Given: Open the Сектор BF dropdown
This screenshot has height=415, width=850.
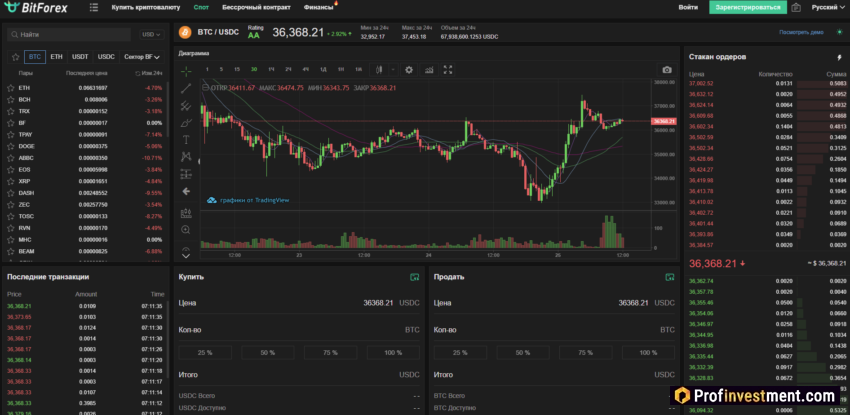Looking at the screenshot, I should pyautogui.click(x=142, y=57).
